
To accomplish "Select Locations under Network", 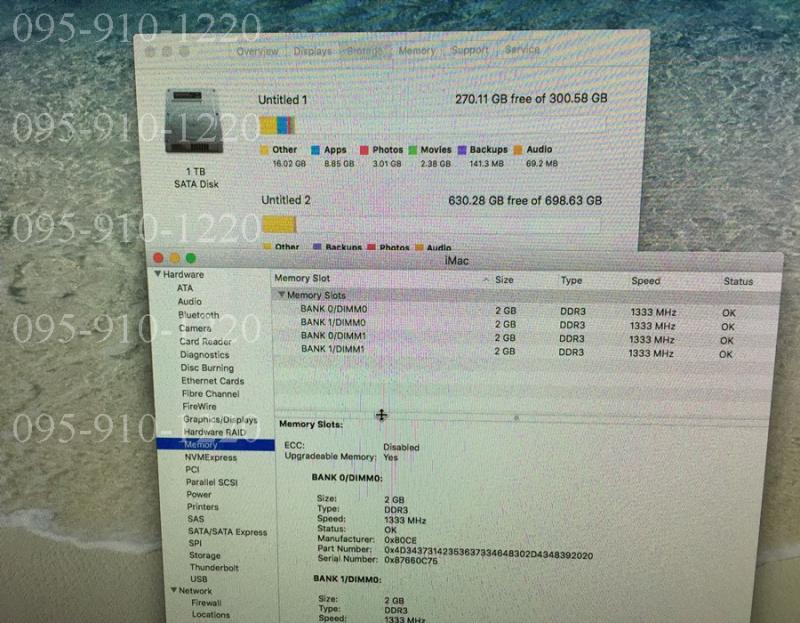I will pos(211,615).
